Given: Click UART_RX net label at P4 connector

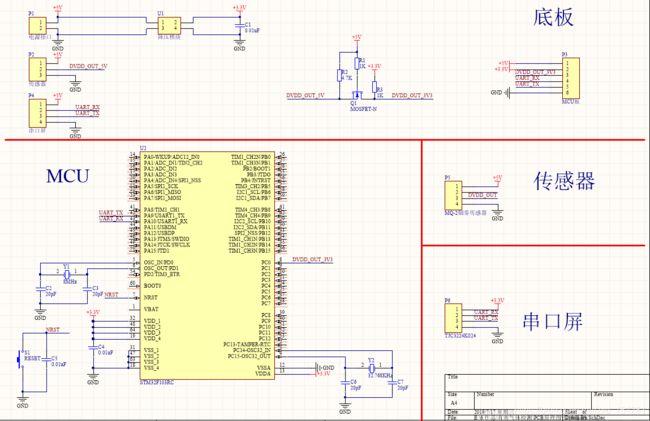Looking at the screenshot, I should (x=87, y=107).
